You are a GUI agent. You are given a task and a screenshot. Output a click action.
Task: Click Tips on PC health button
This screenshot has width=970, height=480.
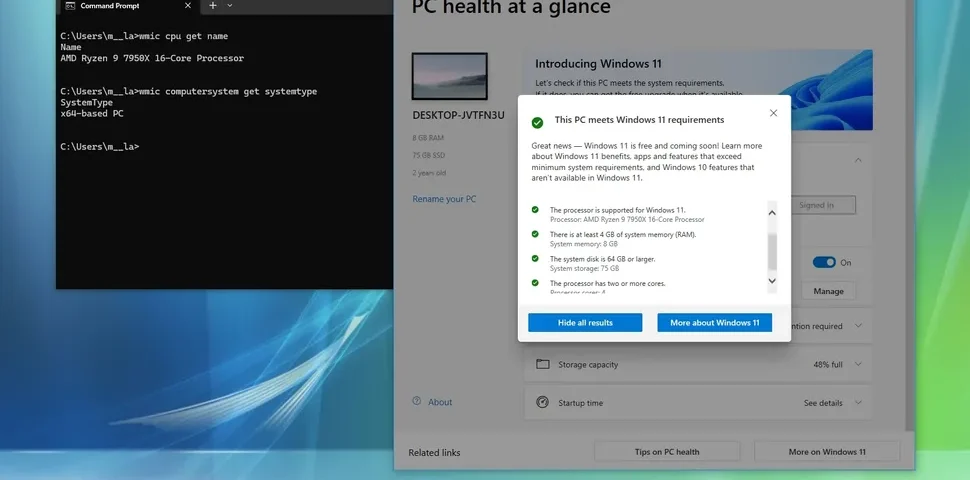click(x=667, y=452)
